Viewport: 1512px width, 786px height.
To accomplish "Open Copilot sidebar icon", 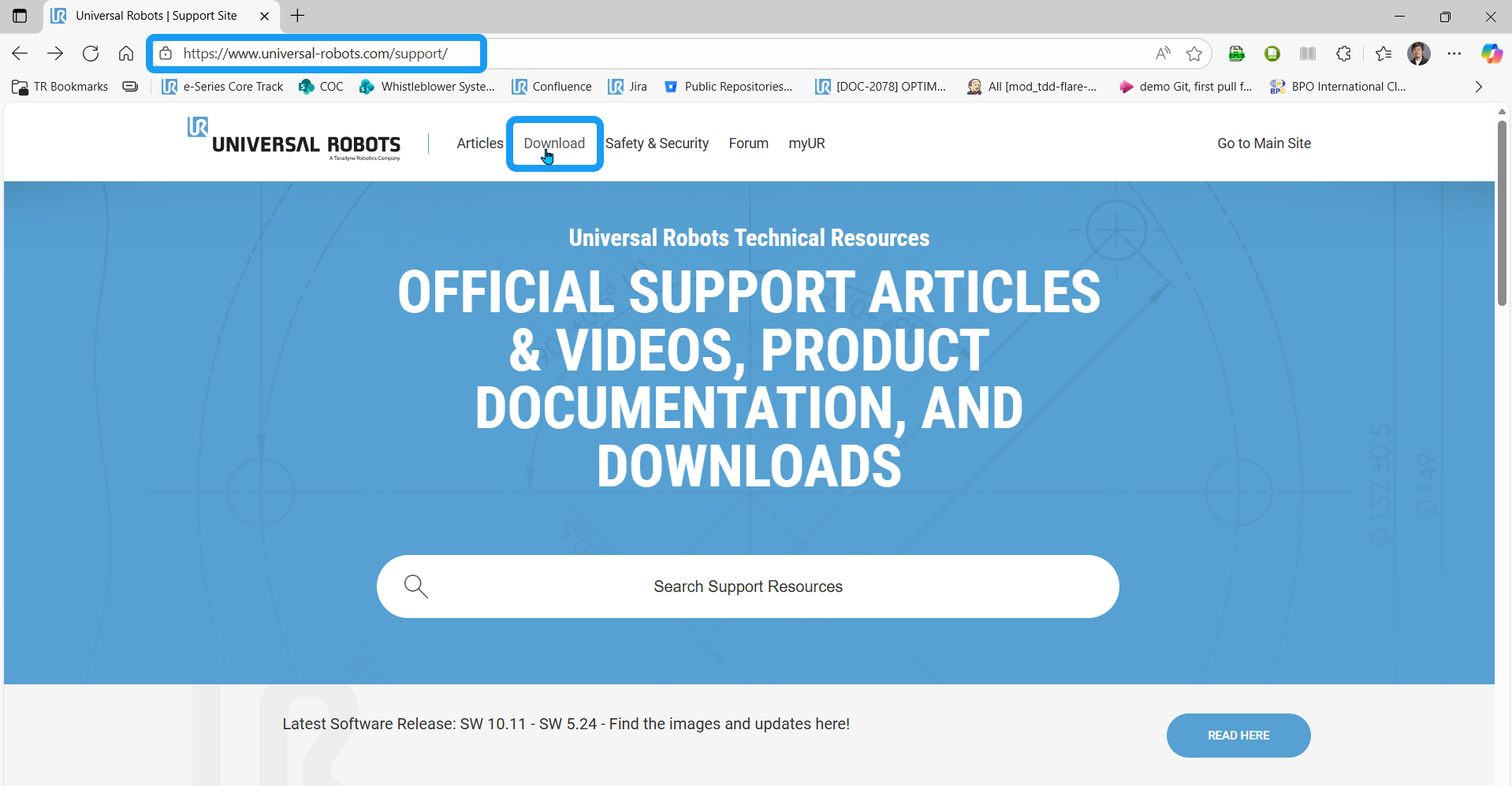I will pos(1491,54).
